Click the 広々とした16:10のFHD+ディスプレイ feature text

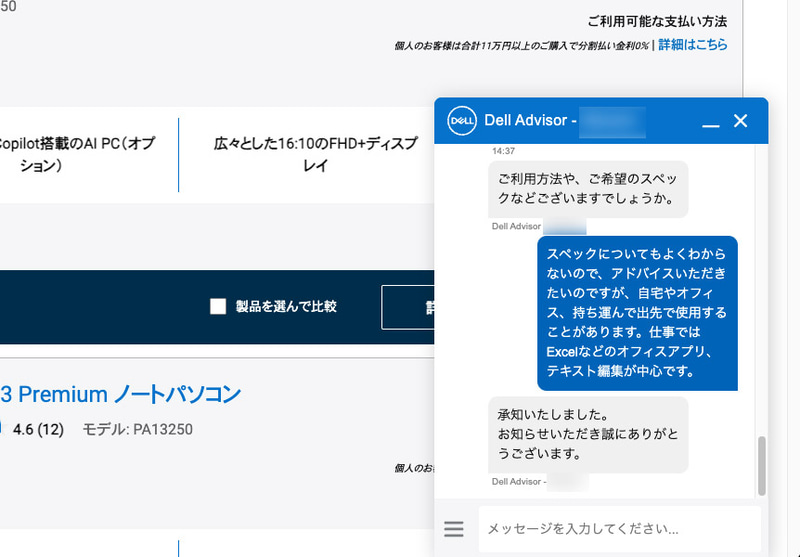pyautogui.click(x=315, y=155)
